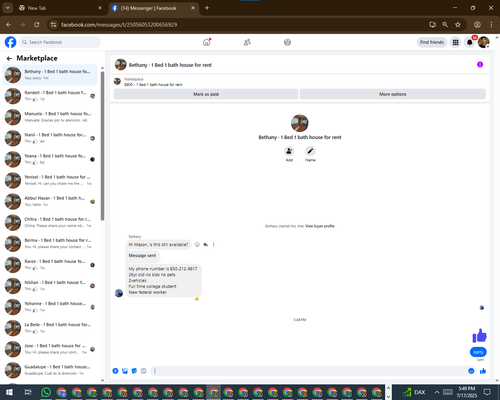This screenshot has width=500, height=400.
Task: Open the Home feed icon
Action: point(207,42)
